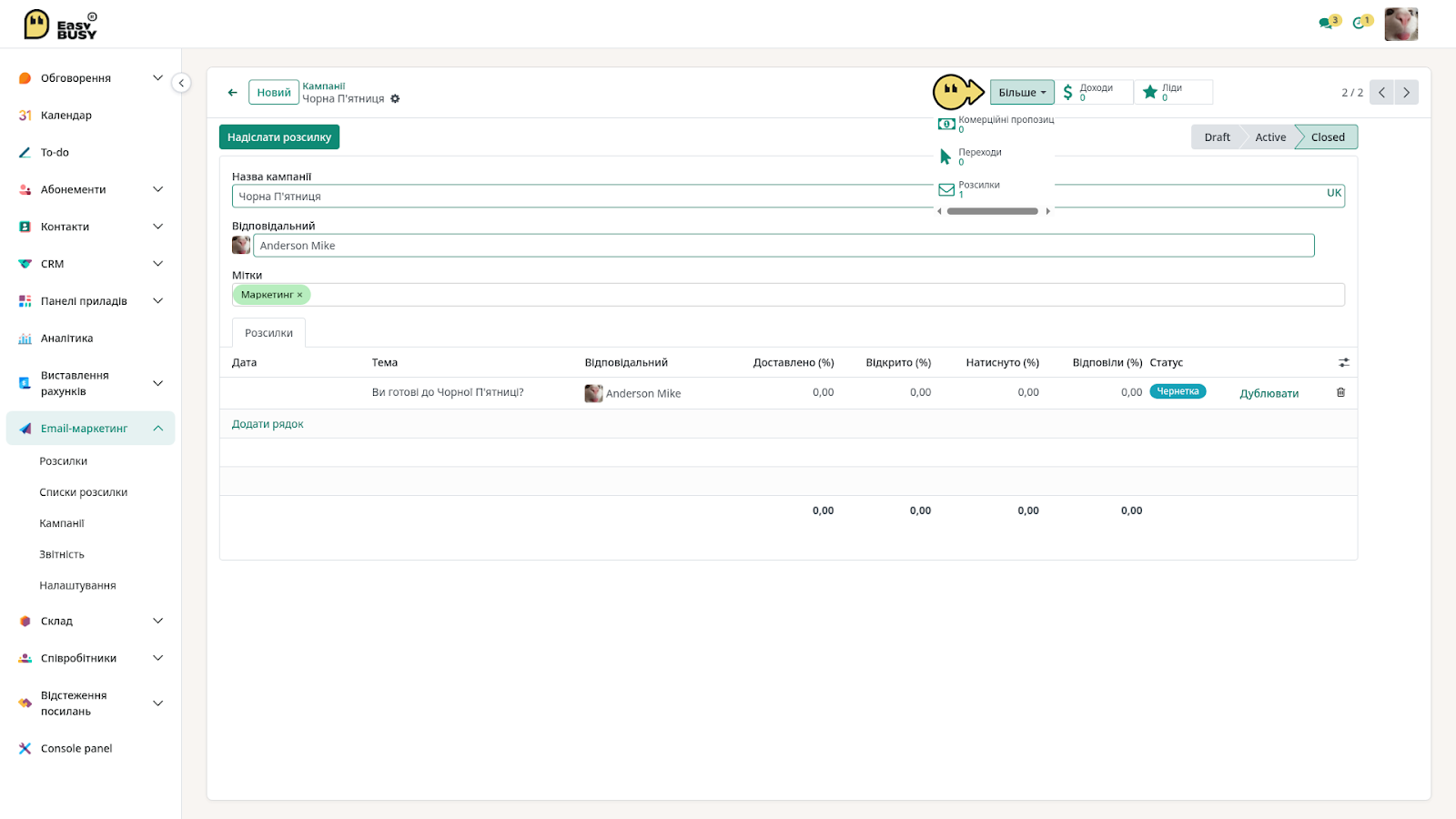Click the Мітки tags field
Screen dimensions: 1456x819
[x=788, y=295]
